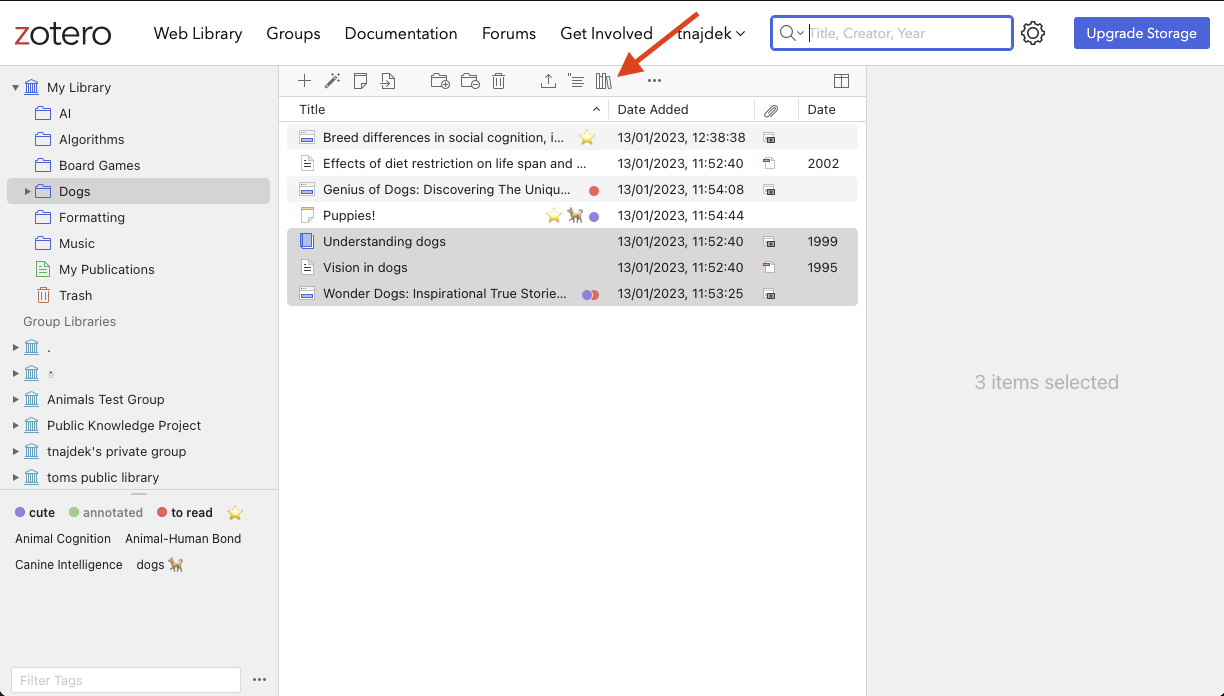
Task: Click attachment icon on Understanding dogs row
Action: [769, 242]
